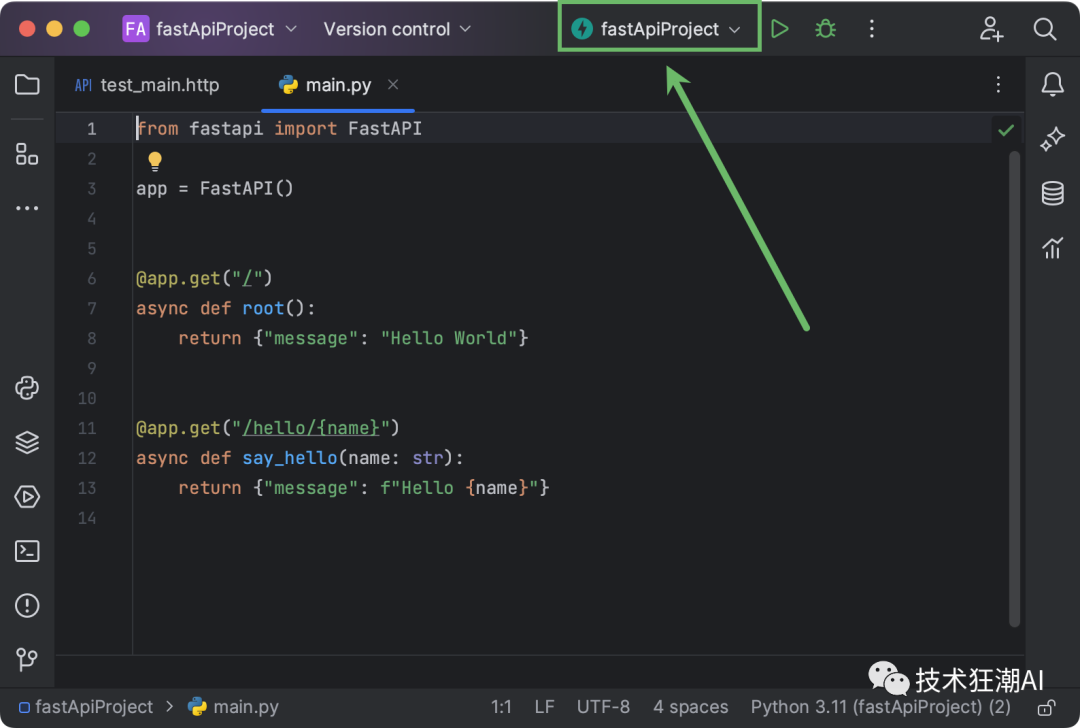Change line separator LF in status bar

(544, 707)
